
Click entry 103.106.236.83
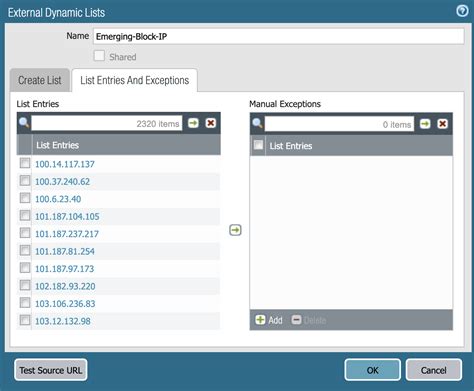(65, 304)
